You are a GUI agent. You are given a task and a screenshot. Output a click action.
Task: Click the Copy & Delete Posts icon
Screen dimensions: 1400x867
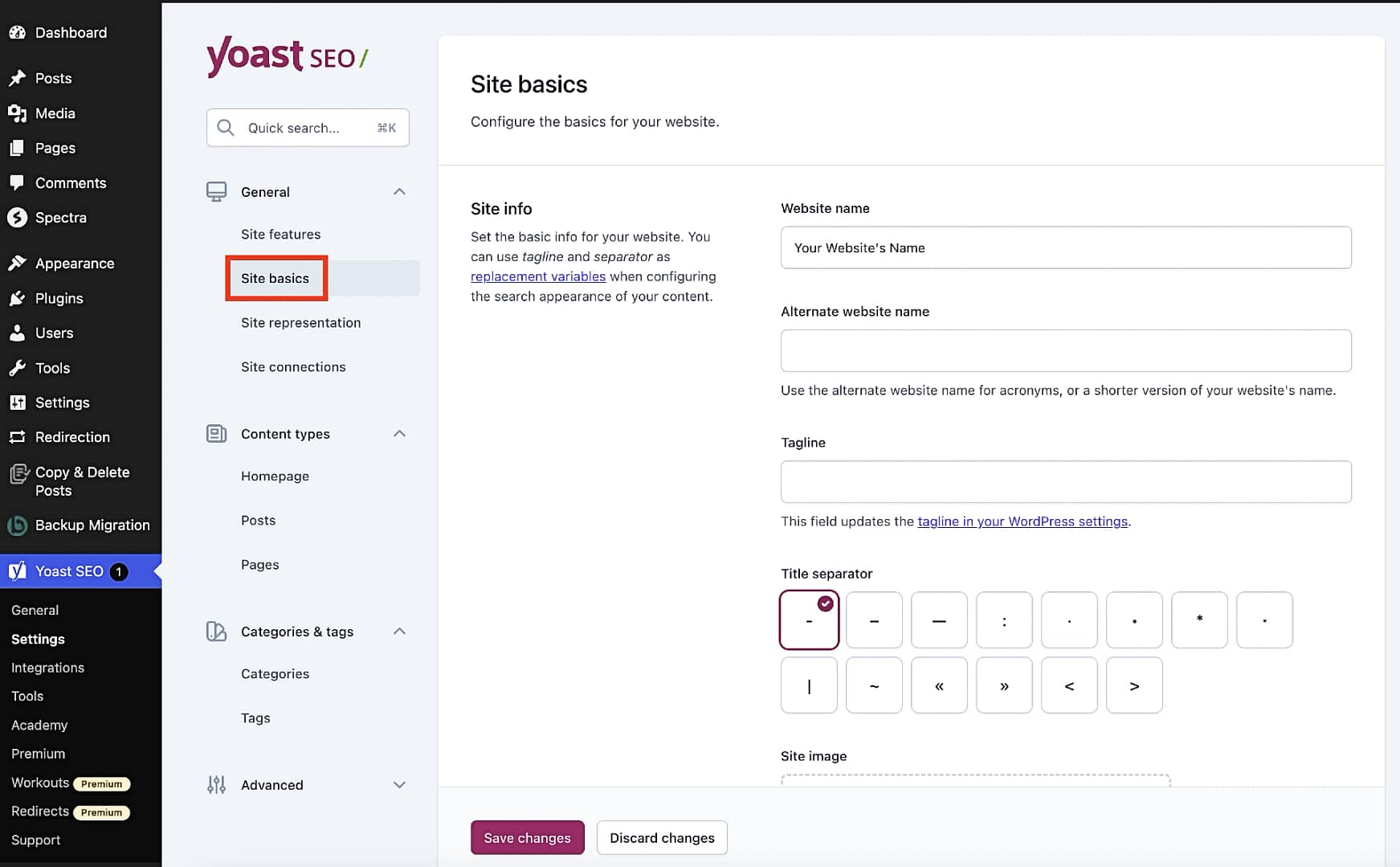(x=18, y=474)
